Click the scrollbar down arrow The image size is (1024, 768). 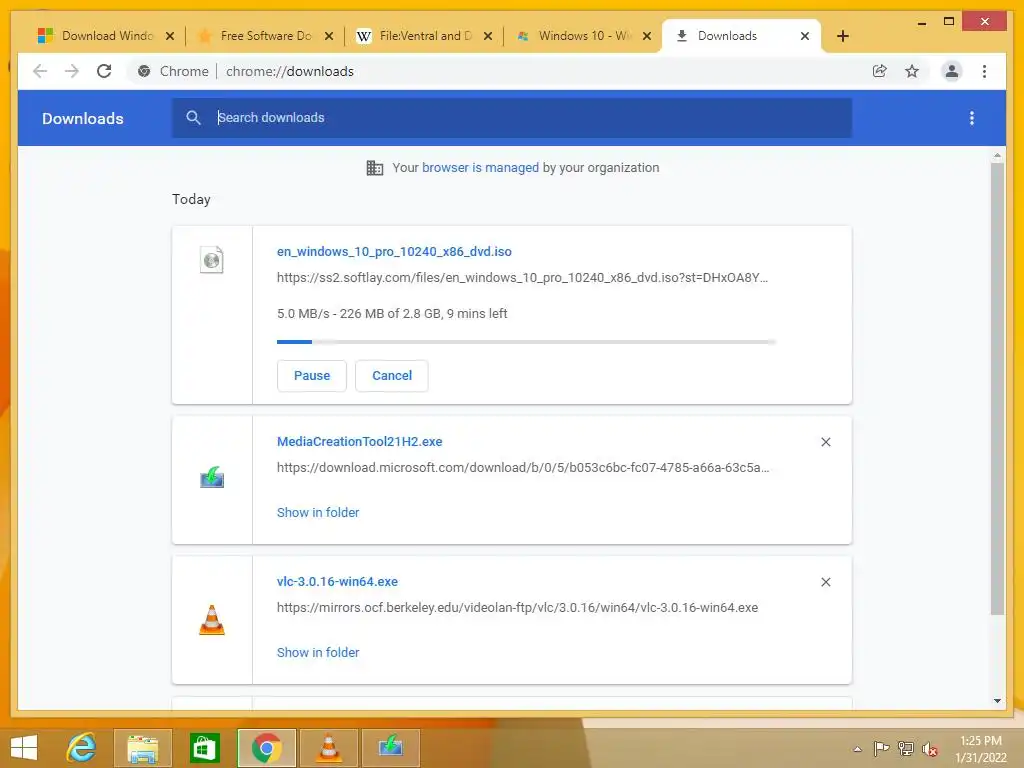coord(997,701)
